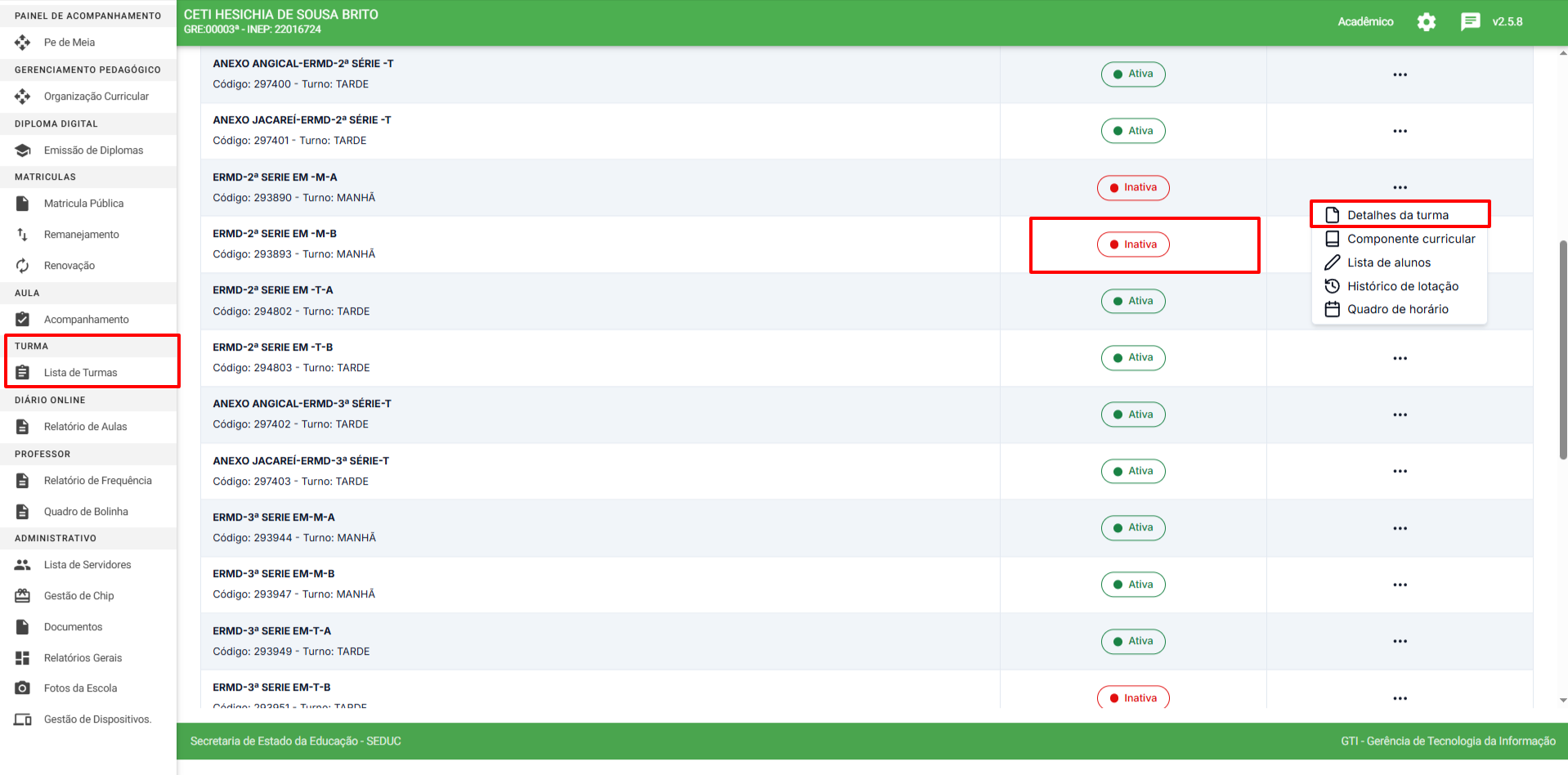The image size is (1568, 775).
Task: Click the Ativa status badge for ERMD-2ª SERIE EM-T-A
Action: [x=1133, y=301]
